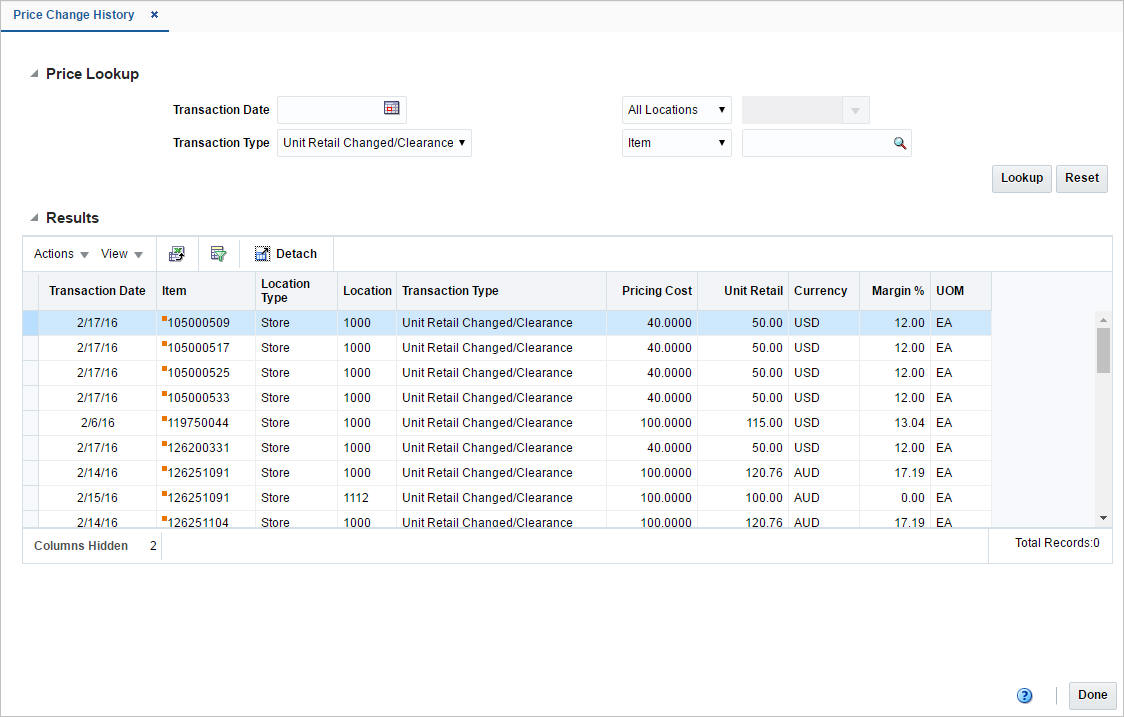Click the Lookup button
Image resolution: width=1124 pixels, height=717 pixels.
tap(1021, 178)
